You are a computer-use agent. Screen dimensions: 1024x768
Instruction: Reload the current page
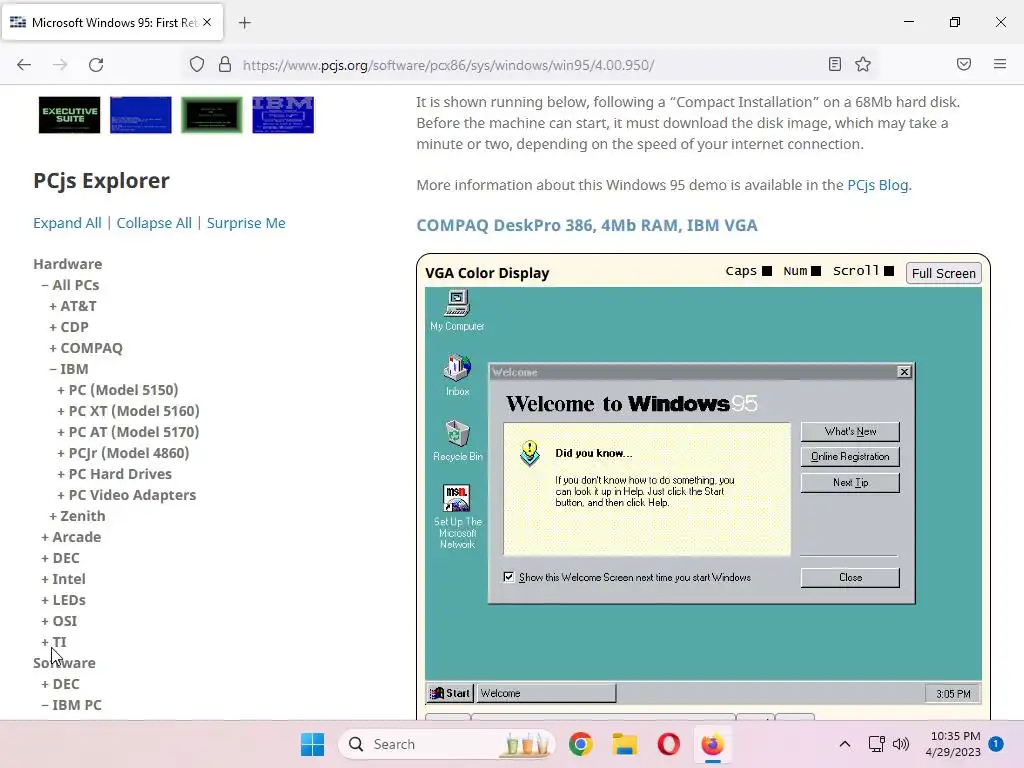point(96,65)
